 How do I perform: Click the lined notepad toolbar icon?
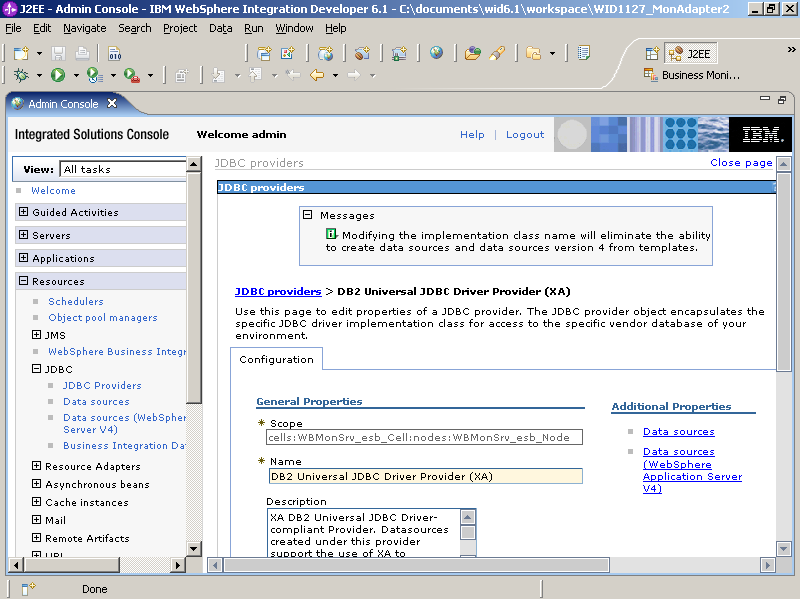pos(584,53)
